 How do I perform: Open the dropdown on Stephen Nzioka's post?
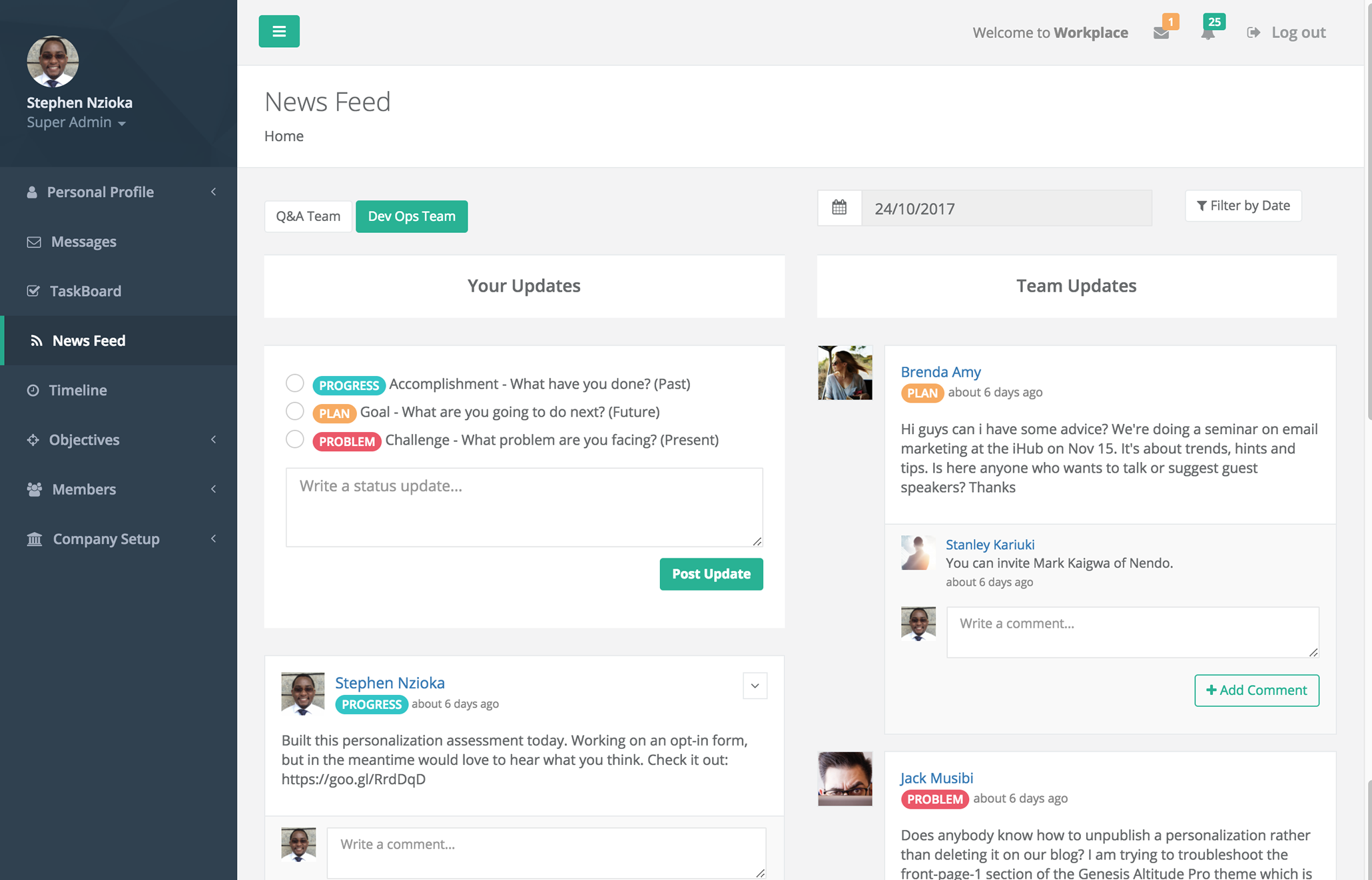click(x=755, y=686)
